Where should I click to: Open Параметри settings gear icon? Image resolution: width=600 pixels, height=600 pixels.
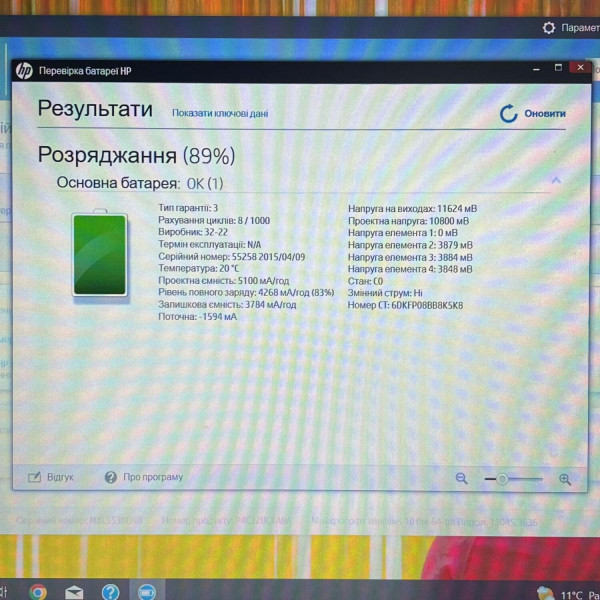click(549, 28)
